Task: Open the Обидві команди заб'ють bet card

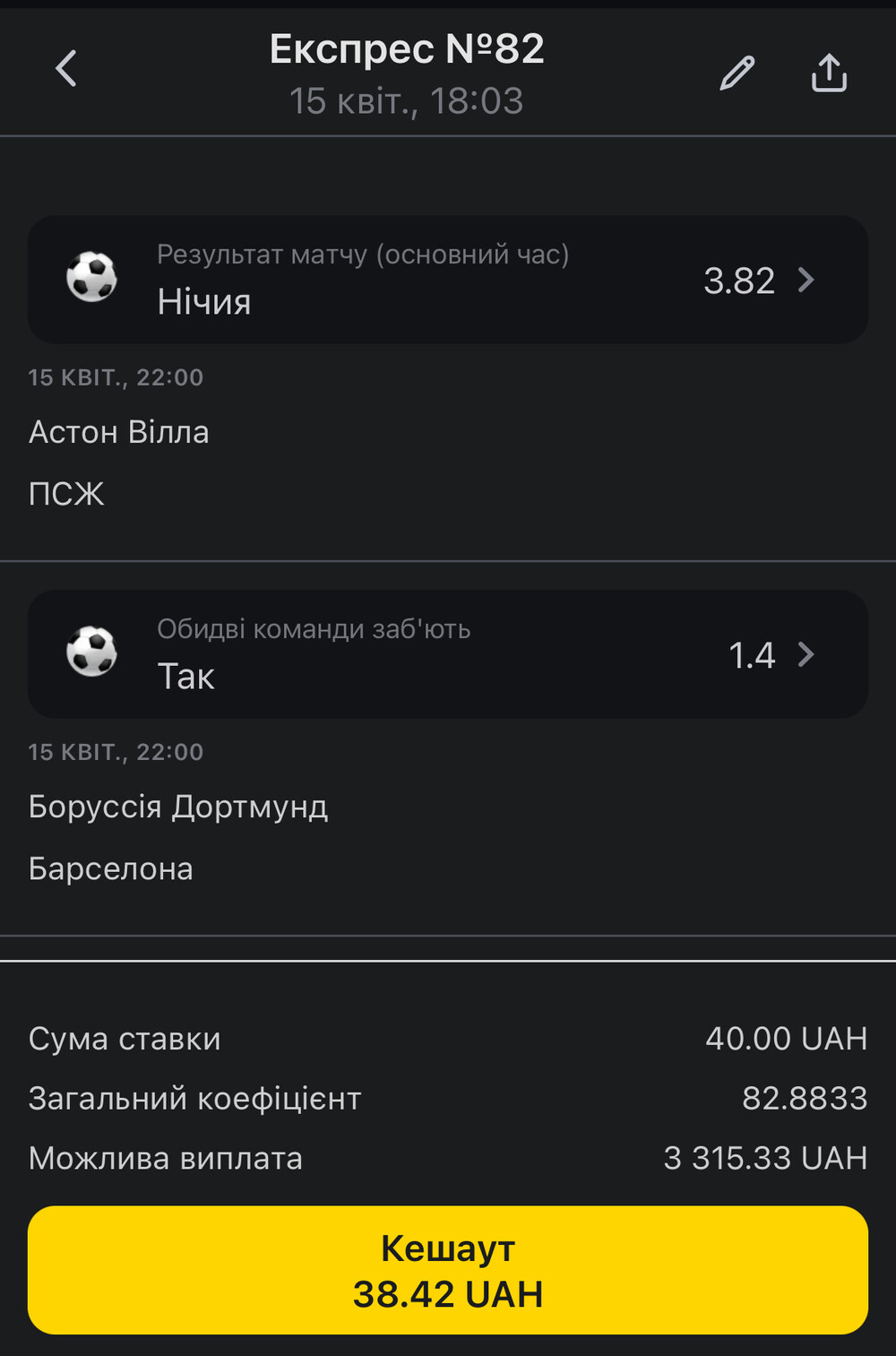Action: (x=448, y=654)
